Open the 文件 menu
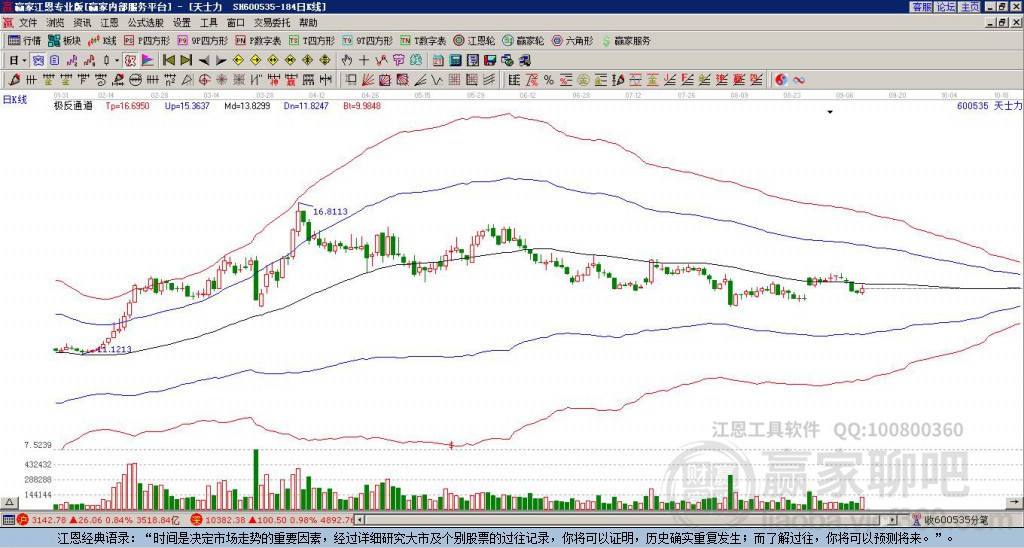1024x548 pixels. tap(28, 23)
